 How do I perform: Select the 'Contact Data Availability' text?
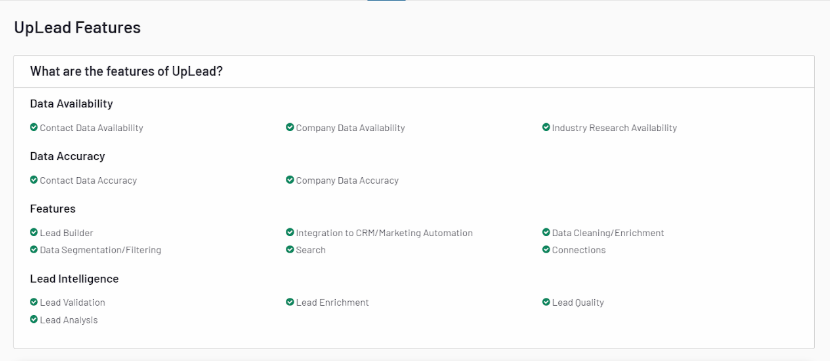[x=92, y=128]
